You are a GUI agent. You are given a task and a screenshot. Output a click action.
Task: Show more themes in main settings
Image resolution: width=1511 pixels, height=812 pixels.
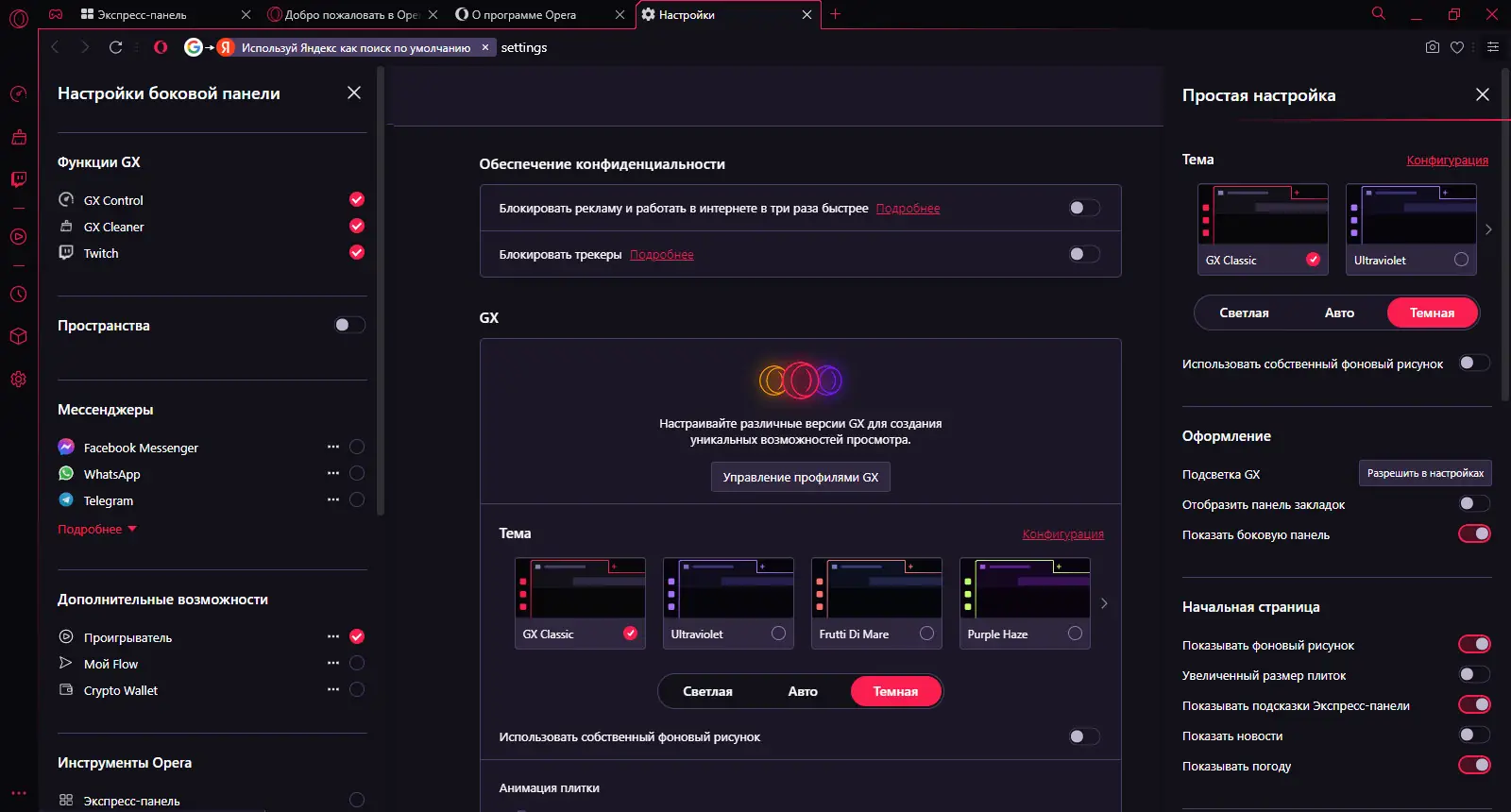(x=1104, y=603)
